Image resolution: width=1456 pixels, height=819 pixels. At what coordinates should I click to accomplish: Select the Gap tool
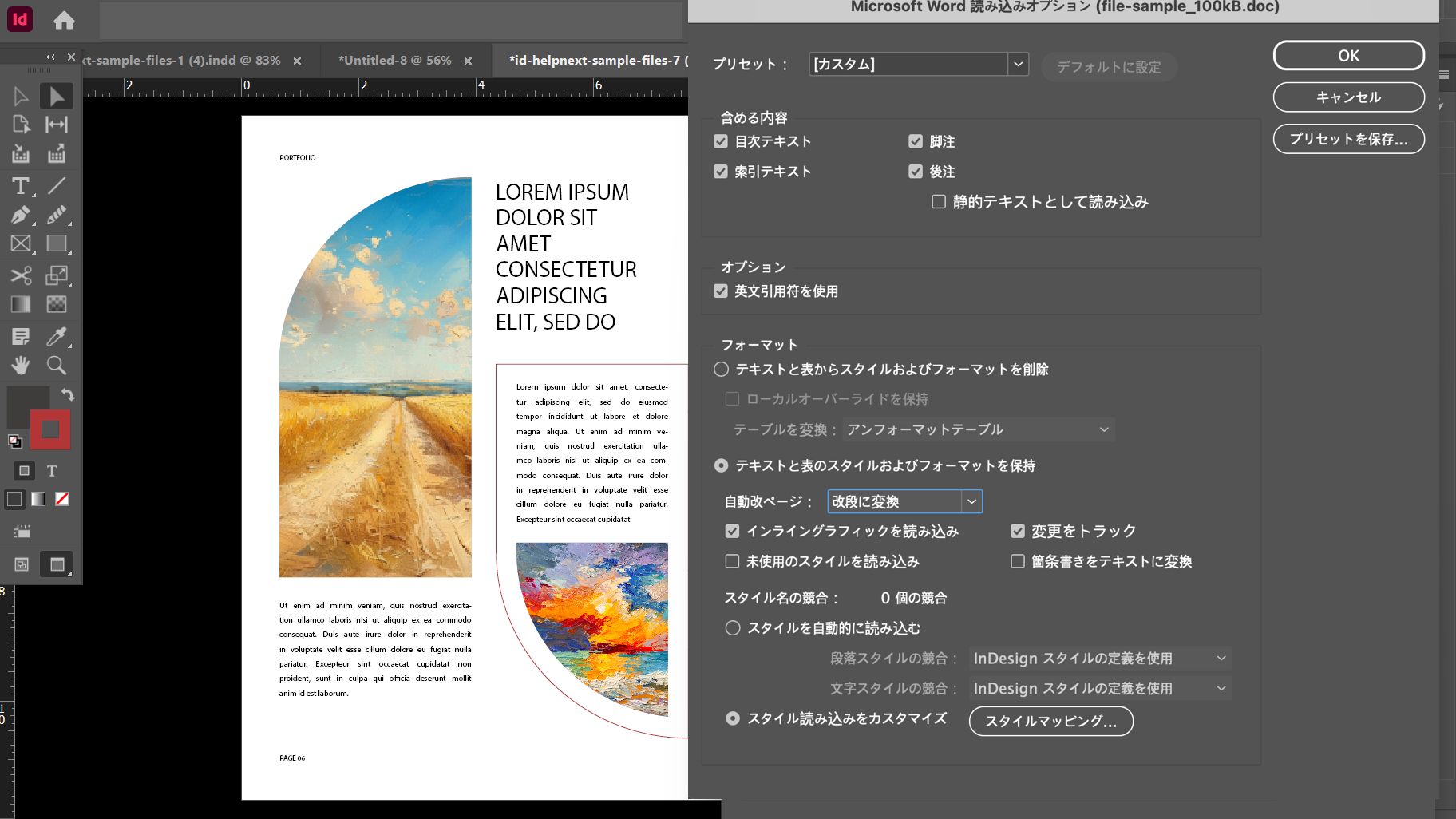tap(56, 125)
